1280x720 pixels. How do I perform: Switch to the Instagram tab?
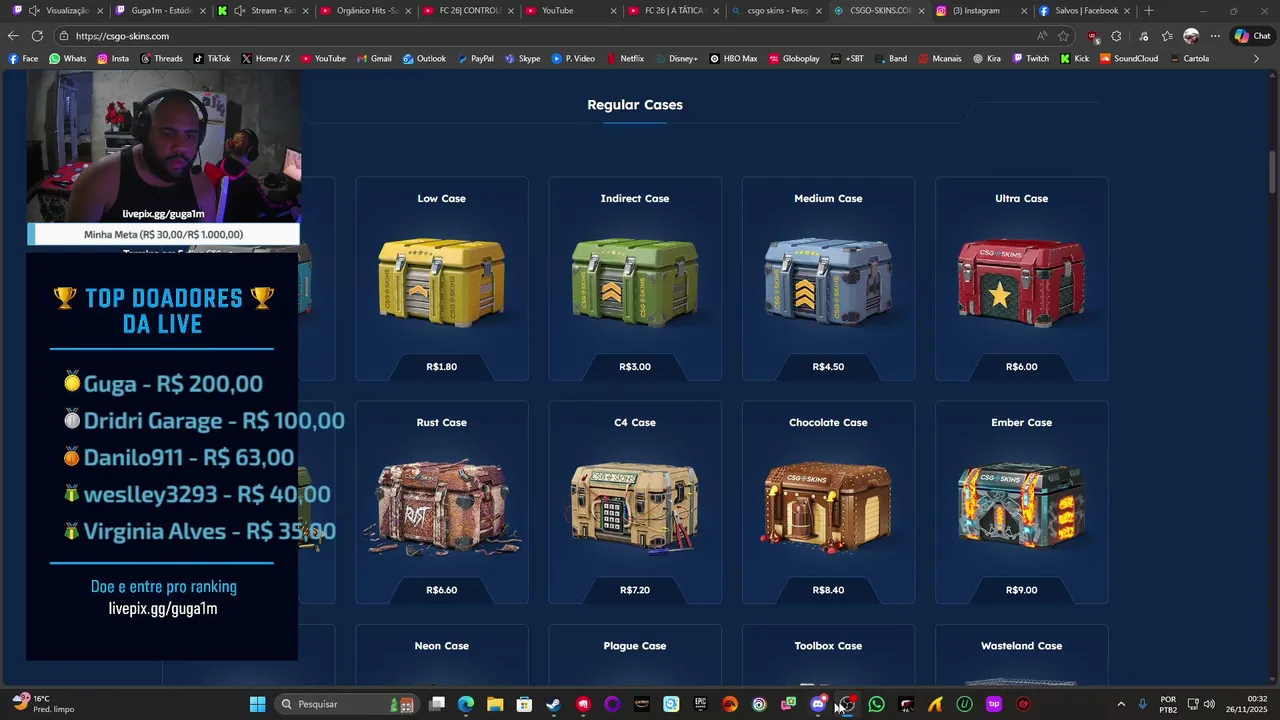coord(982,11)
